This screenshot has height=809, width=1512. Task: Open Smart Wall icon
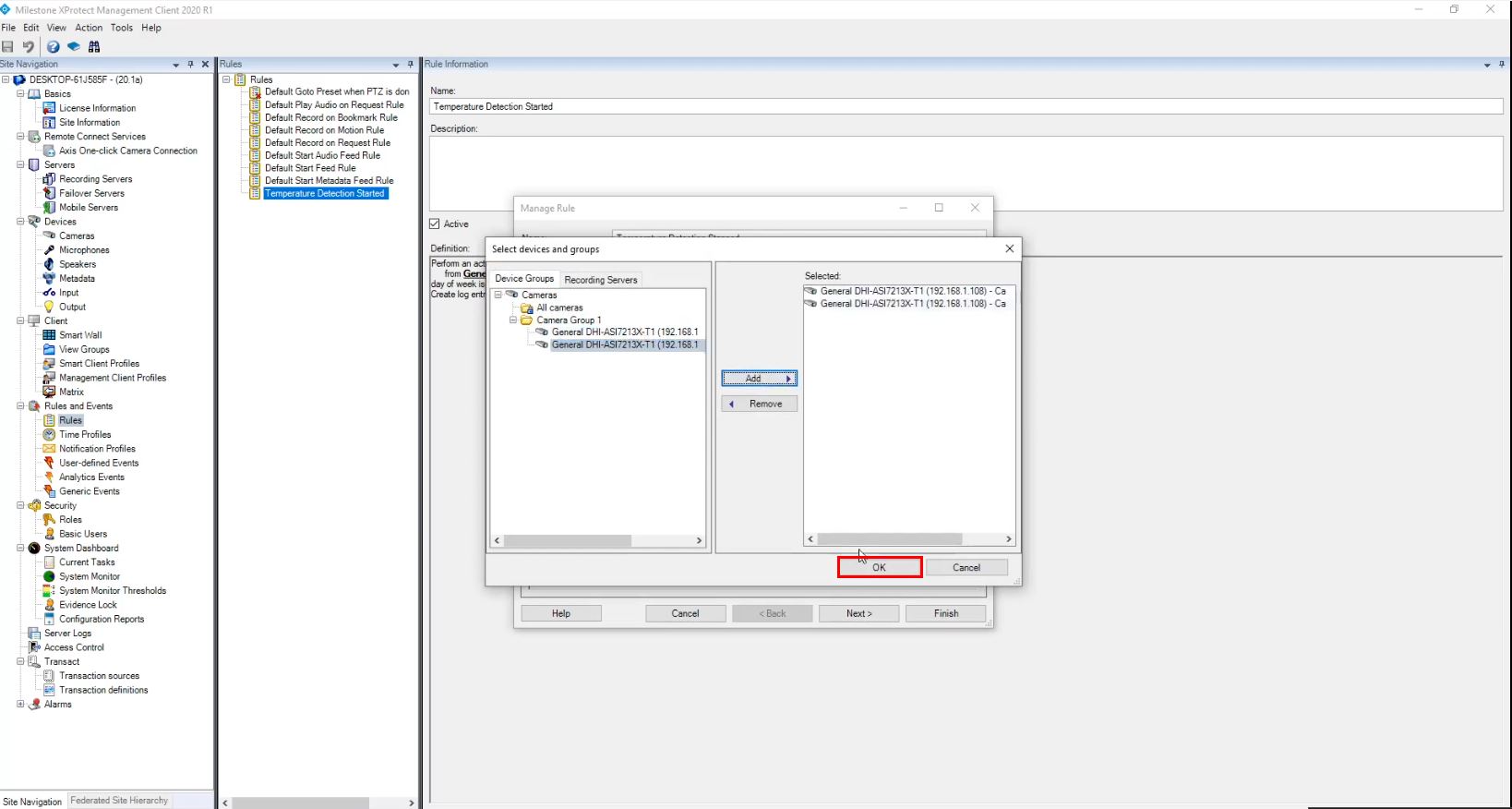tap(50, 335)
